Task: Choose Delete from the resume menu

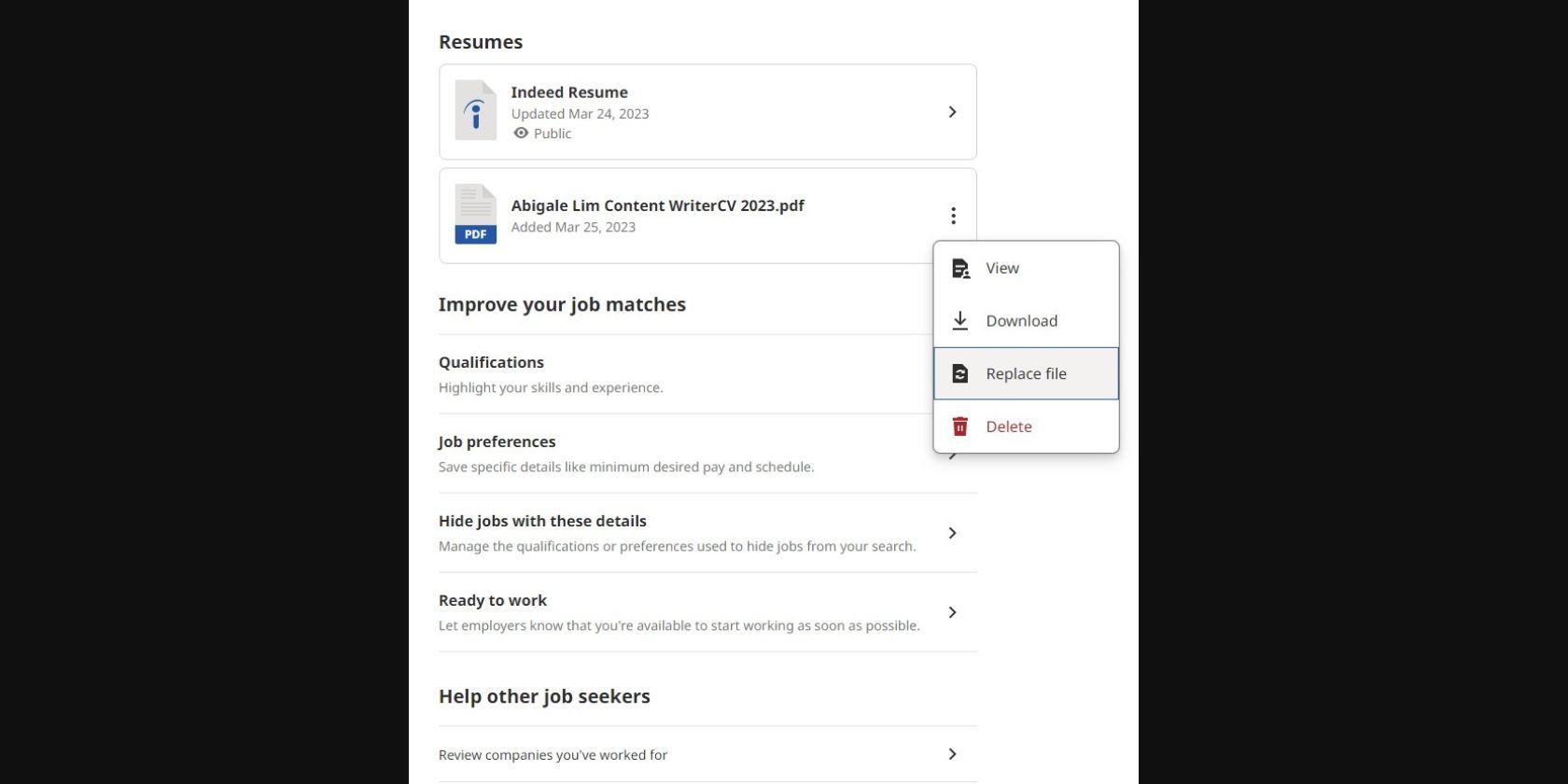Action: (1009, 427)
